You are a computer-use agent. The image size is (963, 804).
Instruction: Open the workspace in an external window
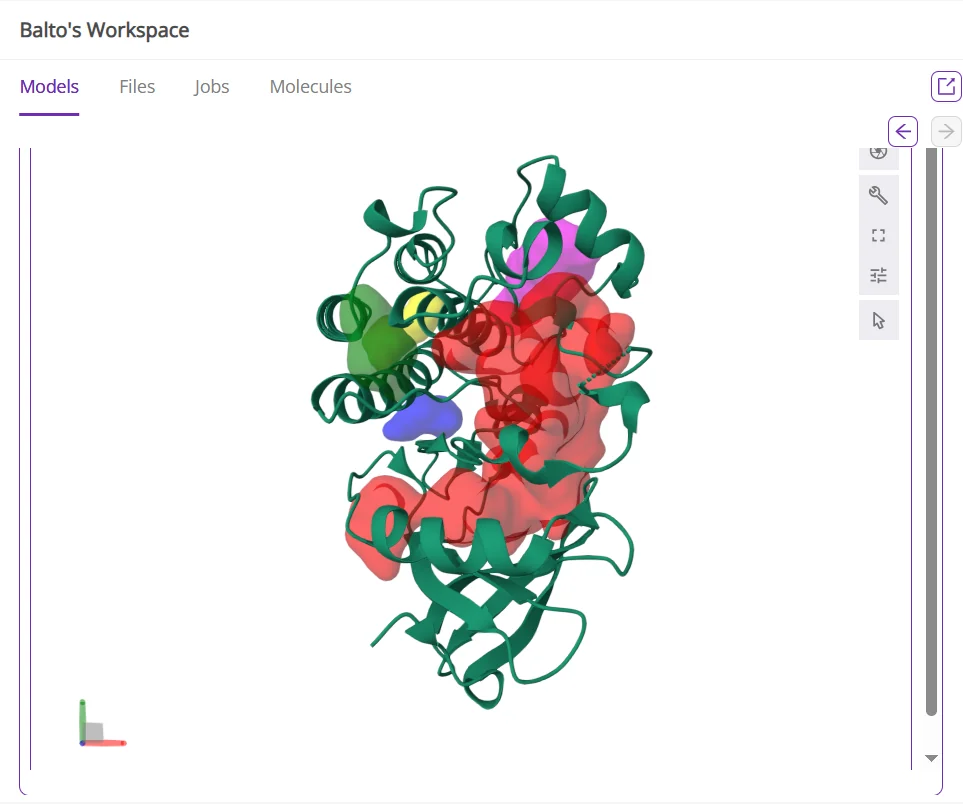pos(945,86)
